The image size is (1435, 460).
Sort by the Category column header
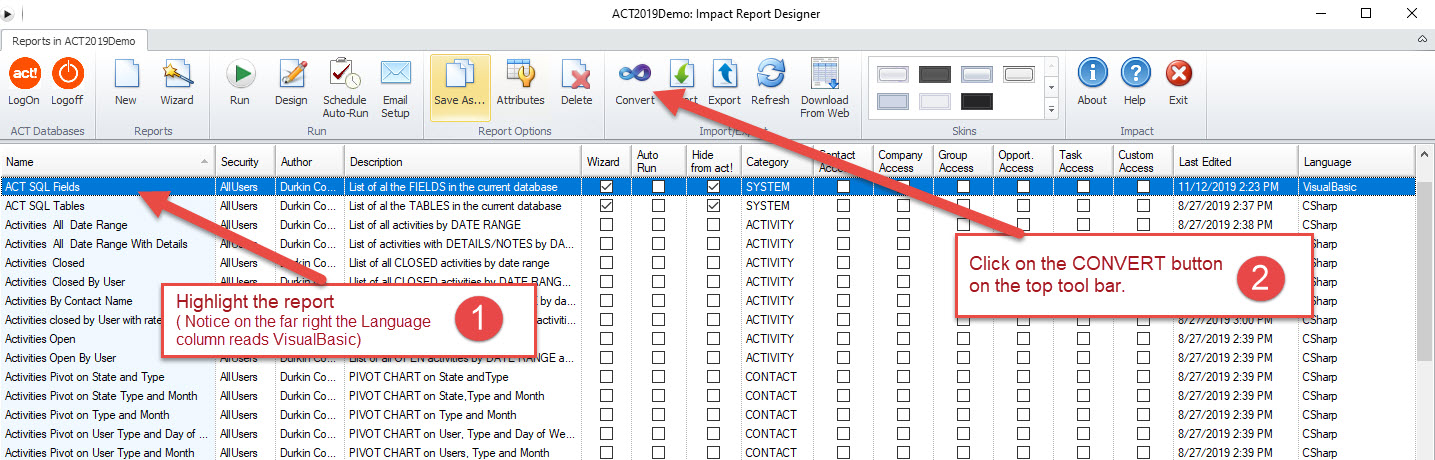(775, 162)
